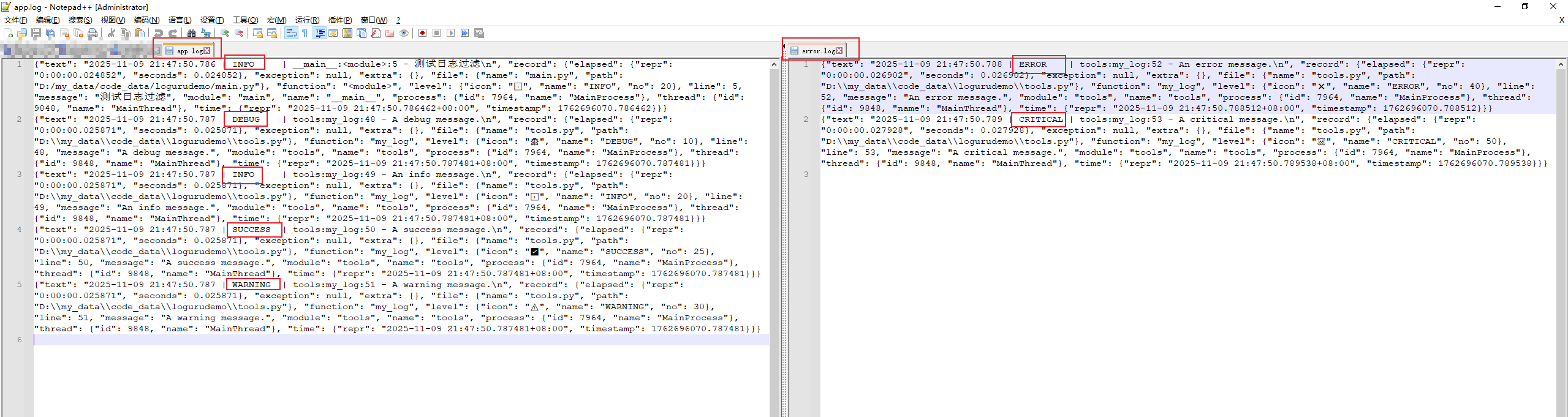Click the Save All toolbar icon
Image resolution: width=1568 pixels, height=417 pixels.
[x=50, y=33]
